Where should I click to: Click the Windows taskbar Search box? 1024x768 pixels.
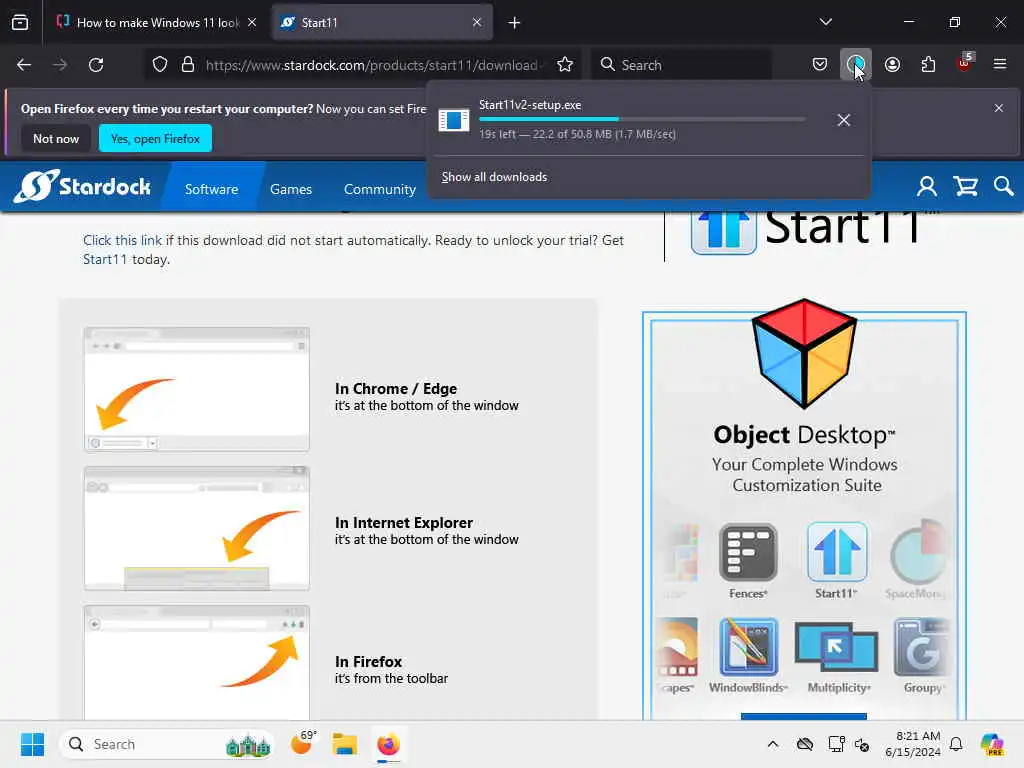pos(167,744)
